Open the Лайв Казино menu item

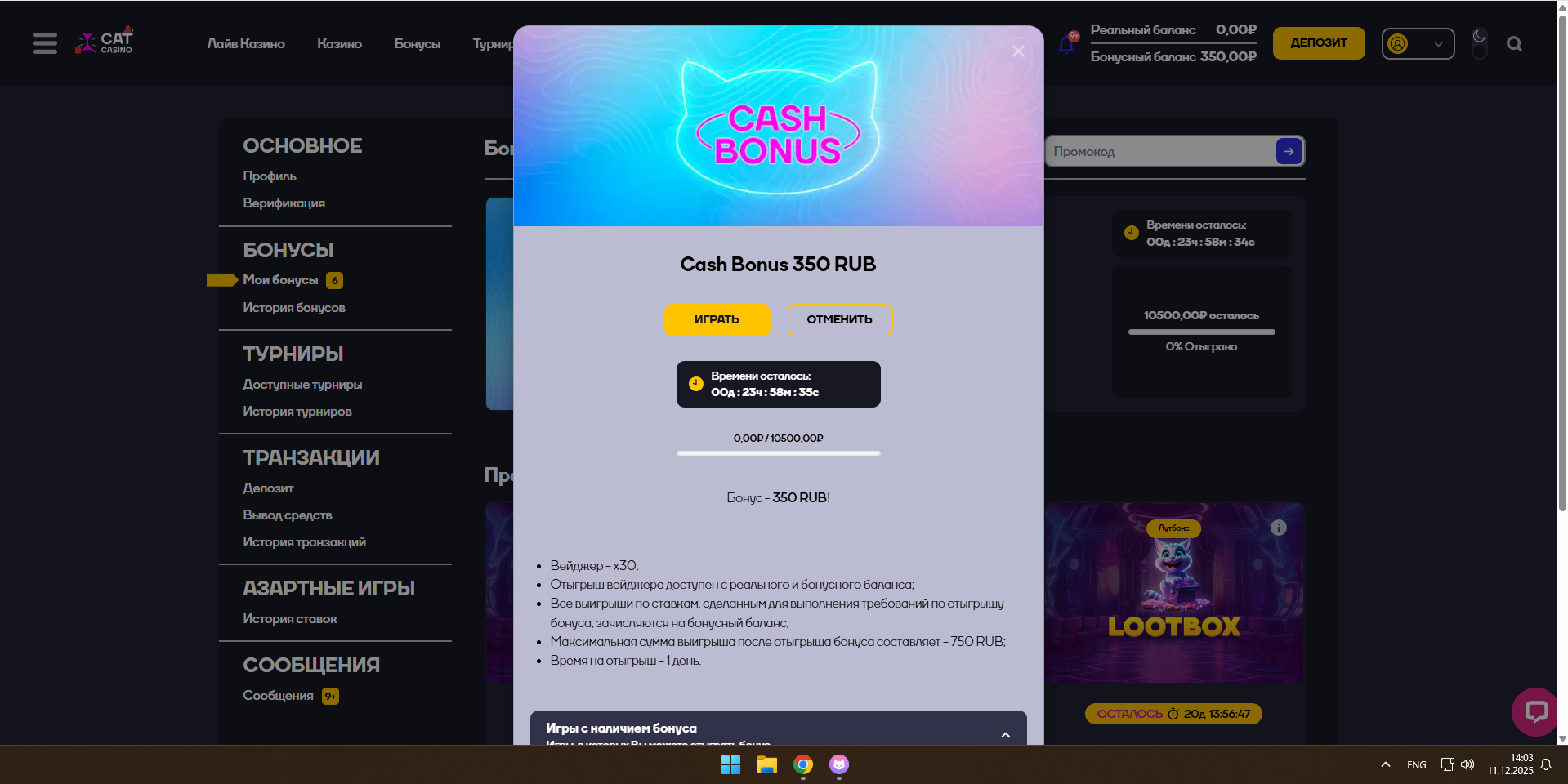tap(246, 44)
